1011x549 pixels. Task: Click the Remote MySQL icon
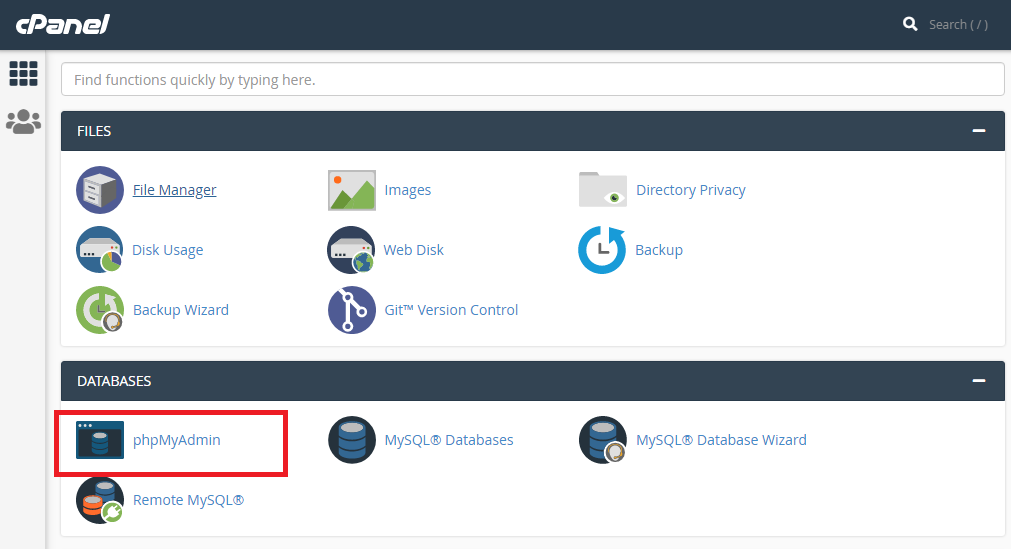[x=100, y=500]
